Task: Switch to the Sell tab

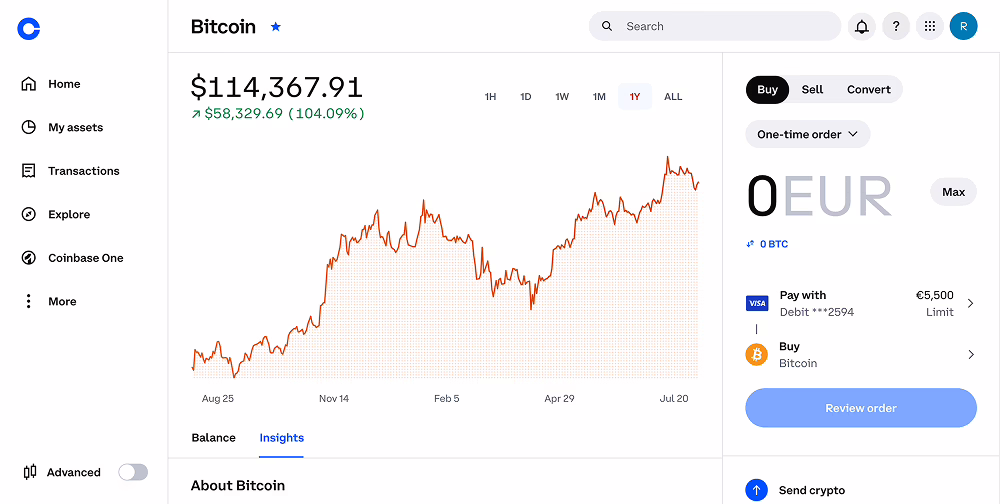Action: [x=812, y=89]
